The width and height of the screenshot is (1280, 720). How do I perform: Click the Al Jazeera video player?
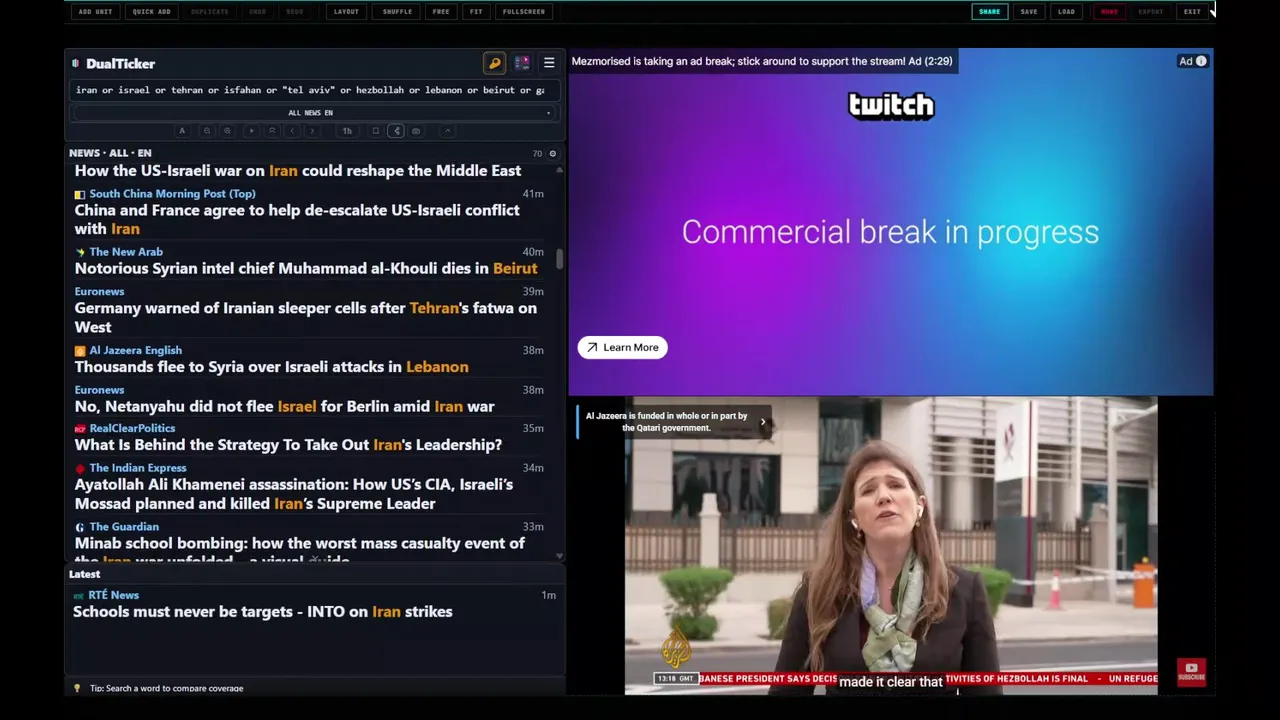(891, 545)
